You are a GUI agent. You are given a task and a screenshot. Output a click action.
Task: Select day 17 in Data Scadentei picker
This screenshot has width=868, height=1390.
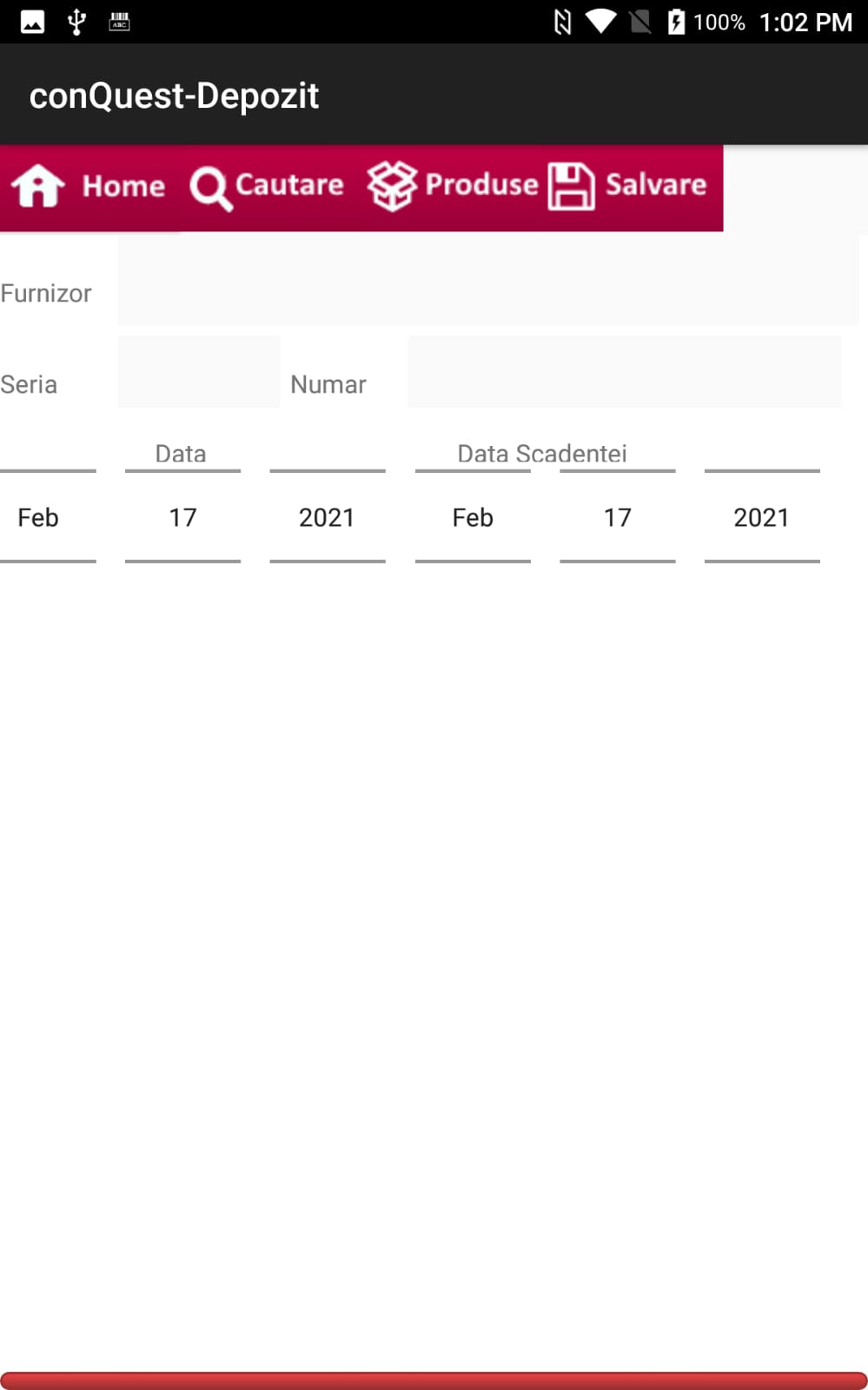click(618, 517)
